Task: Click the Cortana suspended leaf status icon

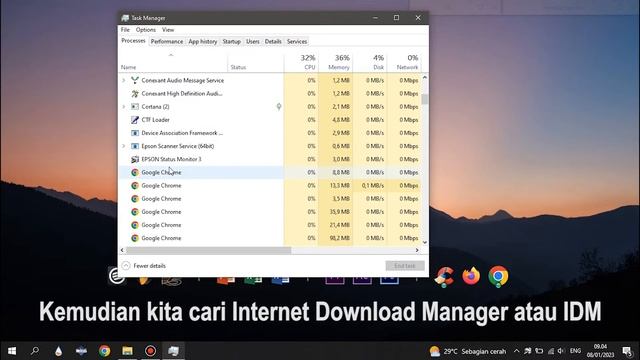Action: (279, 107)
